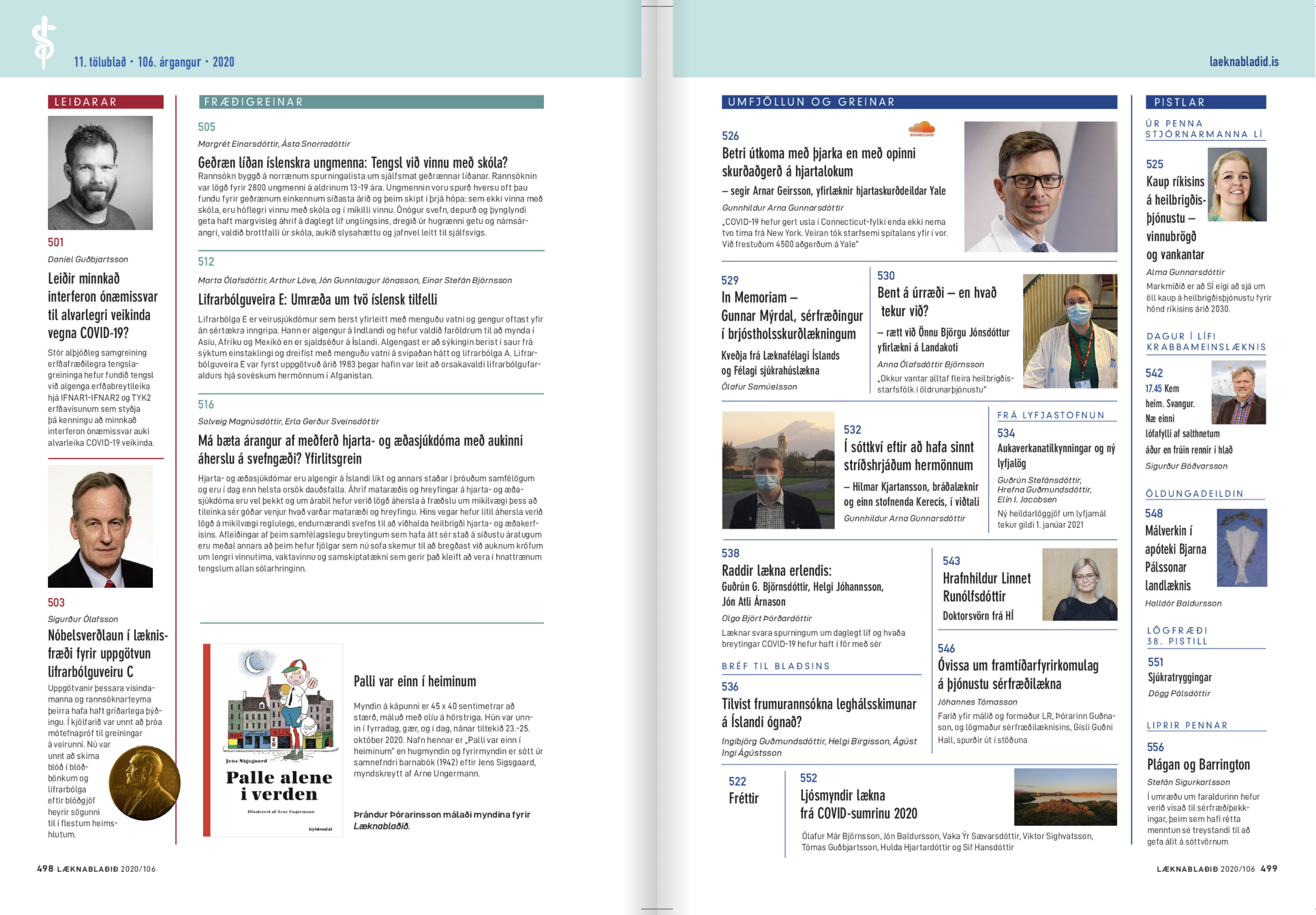
Task: Open article Tilvist frumurannsókna leghálsskimunar
Action: tap(819, 713)
